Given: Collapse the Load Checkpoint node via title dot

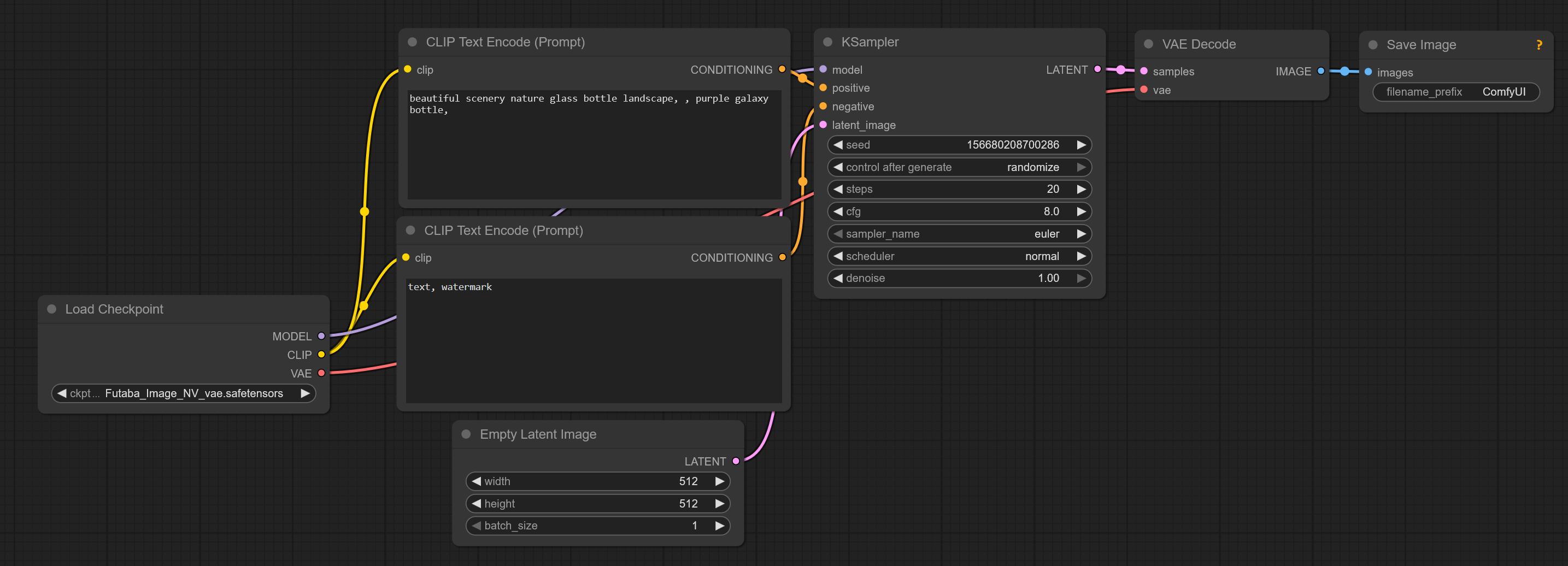Looking at the screenshot, I should [x=52, y=309].
